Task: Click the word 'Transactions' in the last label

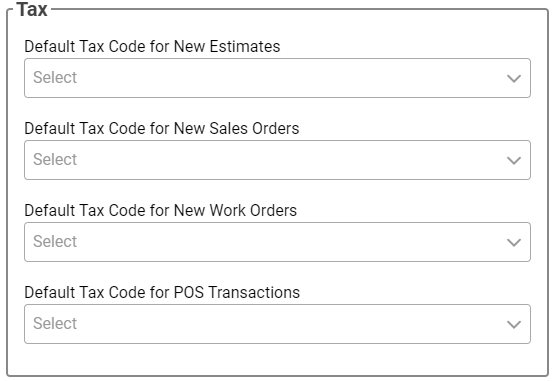Action: click(254, 292)
